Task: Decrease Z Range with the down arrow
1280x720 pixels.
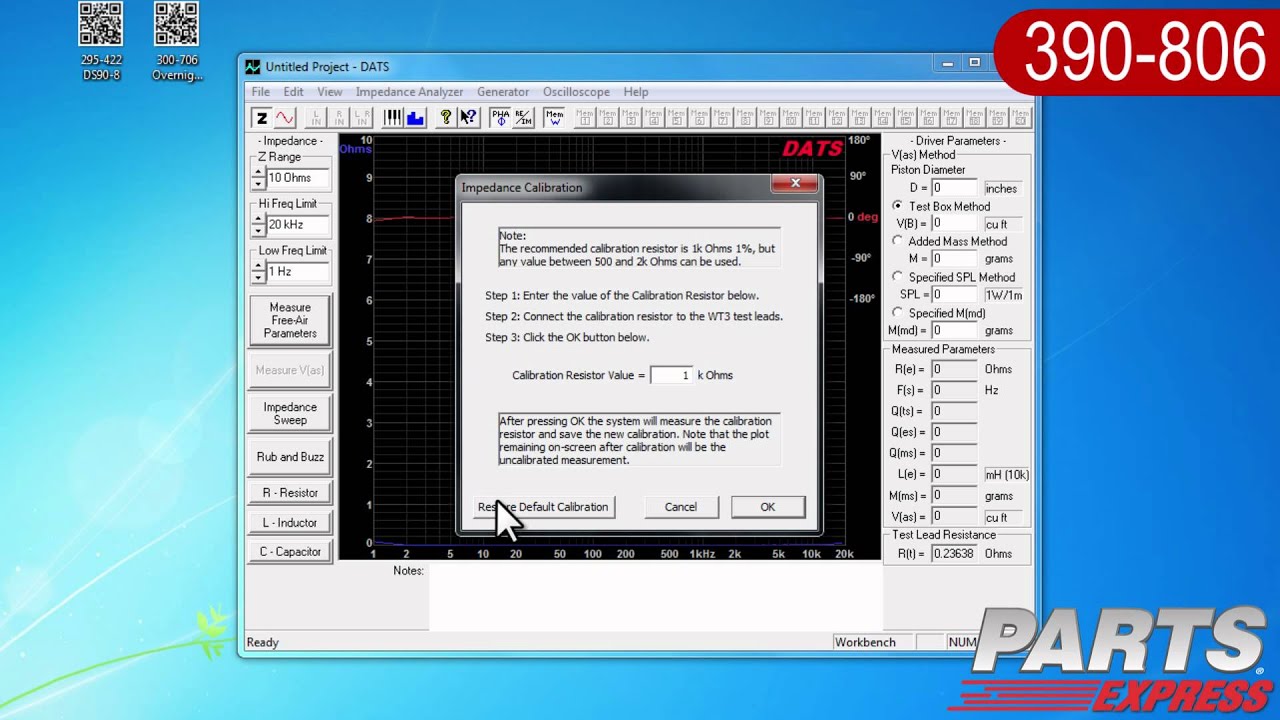Action: click(x=258, y=183)
